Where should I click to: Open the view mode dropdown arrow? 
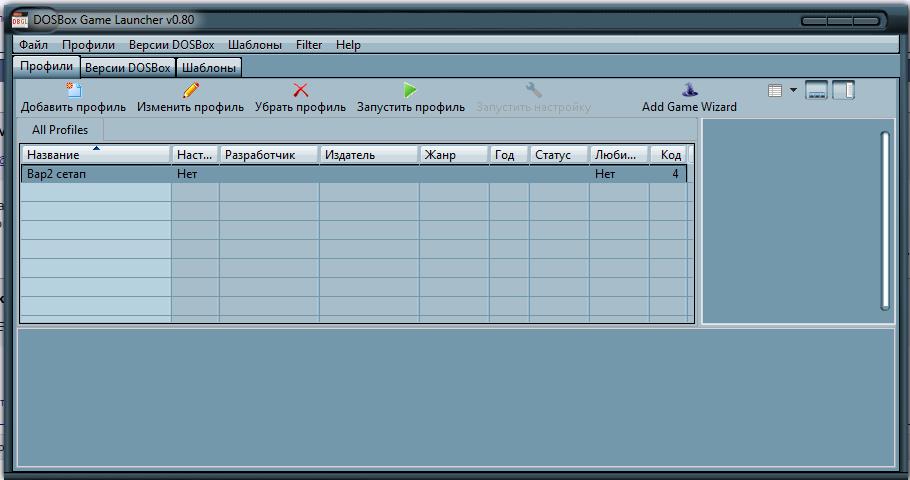[x=793, y=91]
